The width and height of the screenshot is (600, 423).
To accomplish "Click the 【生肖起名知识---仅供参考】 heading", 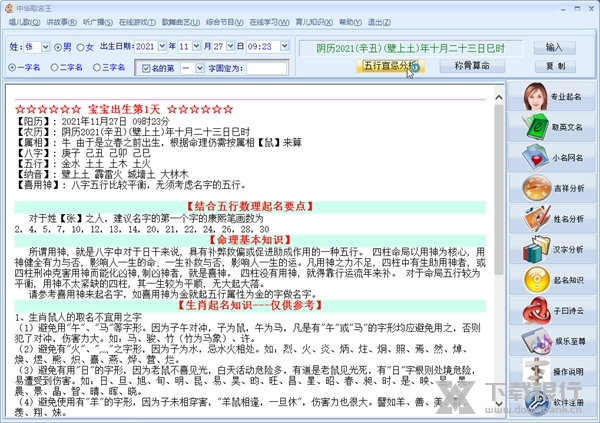I will point(250,305).
